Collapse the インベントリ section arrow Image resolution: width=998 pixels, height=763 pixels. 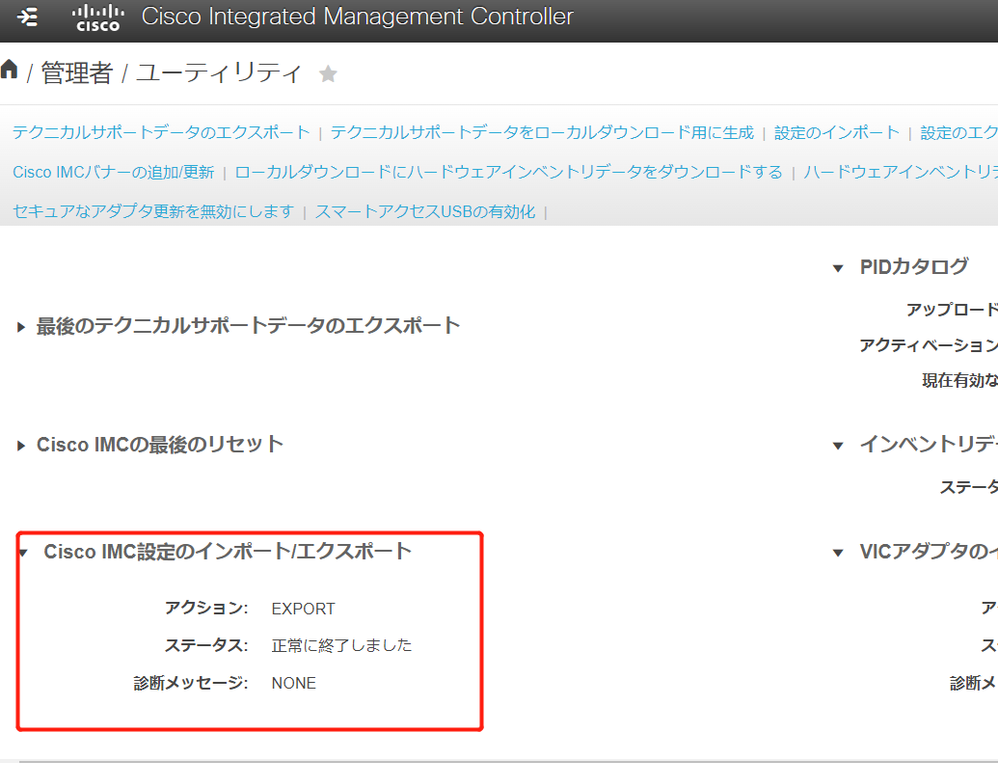[x=838, y=445]
